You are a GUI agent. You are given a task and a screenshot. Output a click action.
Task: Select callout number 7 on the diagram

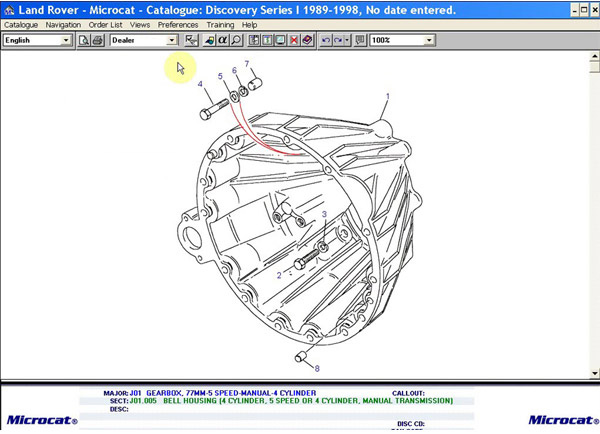247,64
